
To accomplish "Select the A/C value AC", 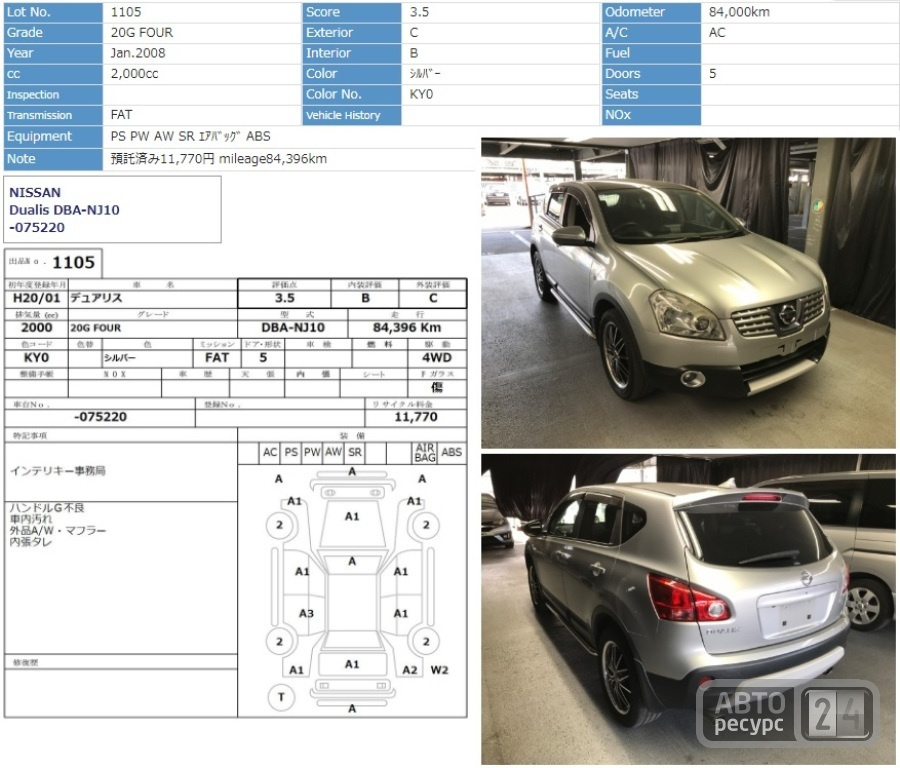I will [717, 32].
